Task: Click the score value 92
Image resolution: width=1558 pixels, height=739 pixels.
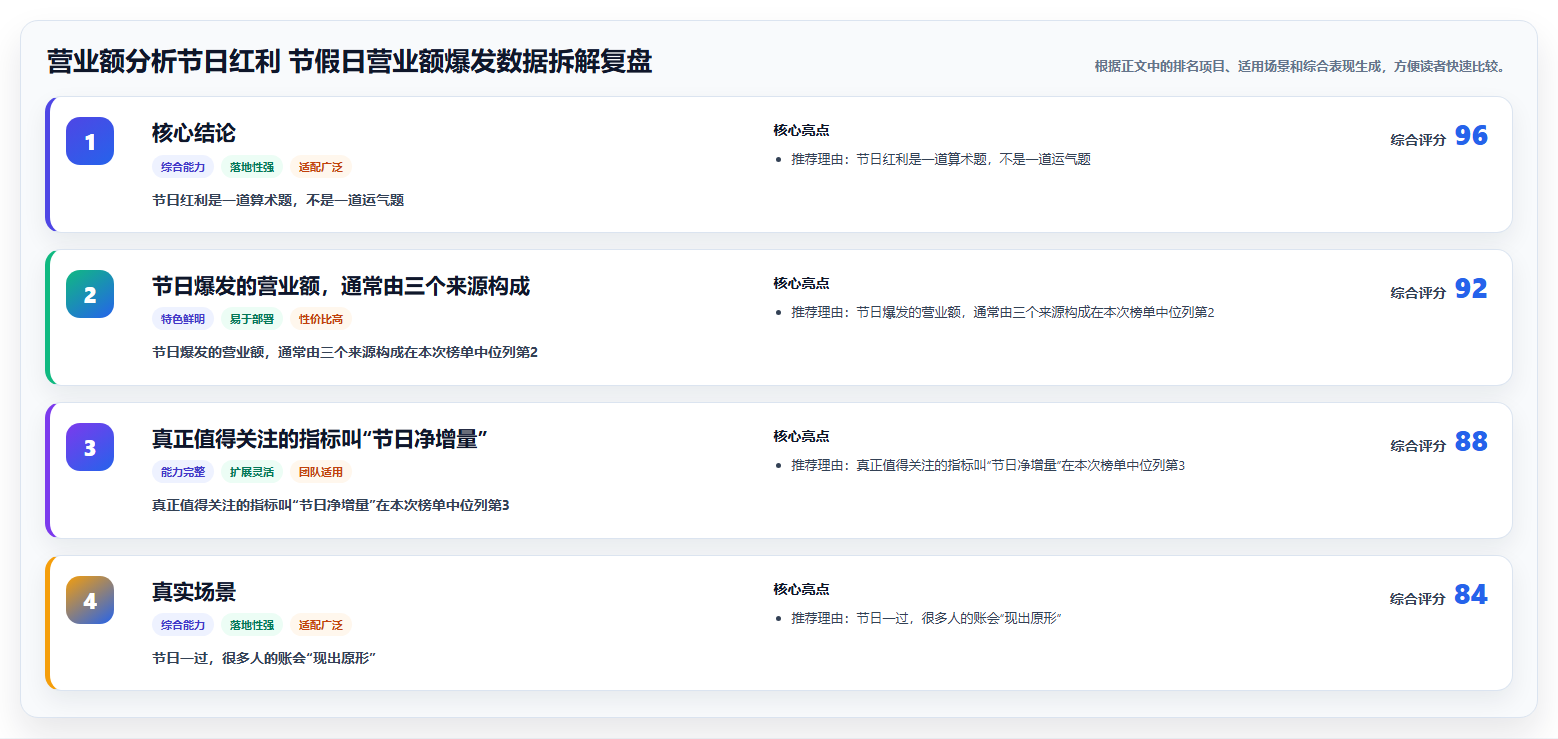Action: (x=1471, y=289)
